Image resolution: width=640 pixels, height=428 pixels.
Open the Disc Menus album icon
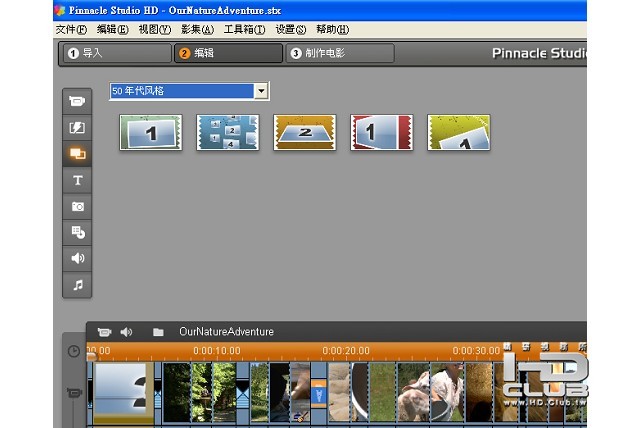(x=77, y=232)
